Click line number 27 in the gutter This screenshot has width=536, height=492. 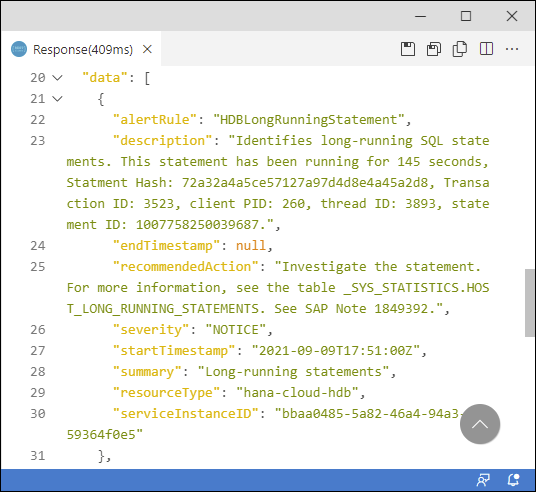38,351
